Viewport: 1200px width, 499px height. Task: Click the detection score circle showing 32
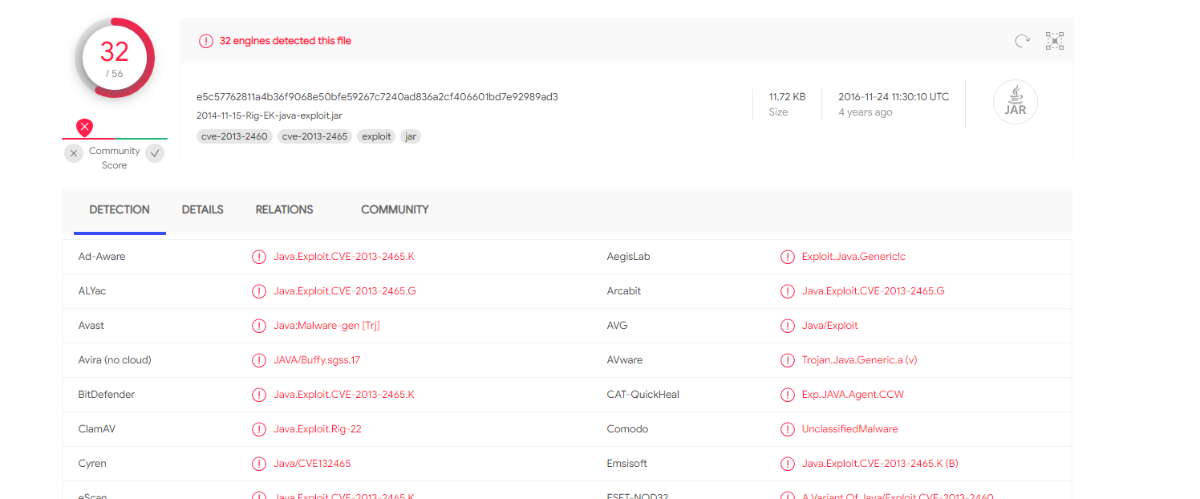(114, 57)
